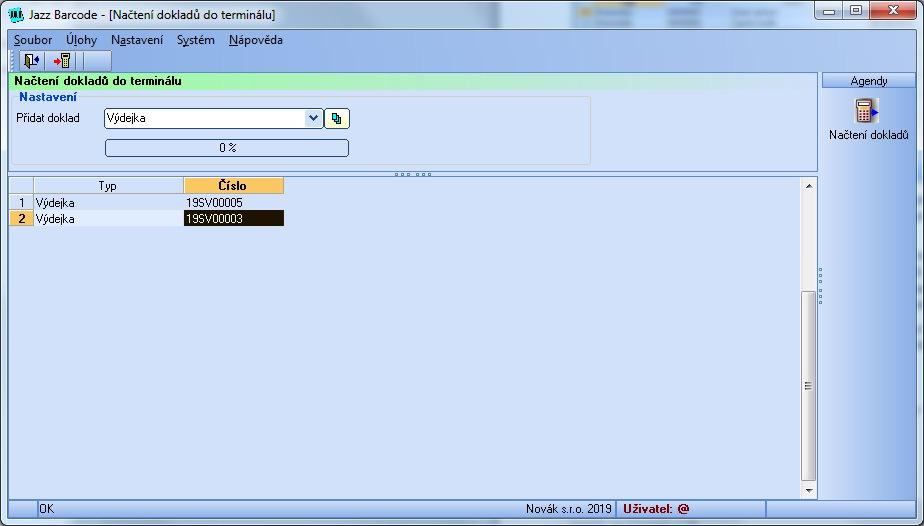Click the horizontal splitter grip above table

point(413,174)
